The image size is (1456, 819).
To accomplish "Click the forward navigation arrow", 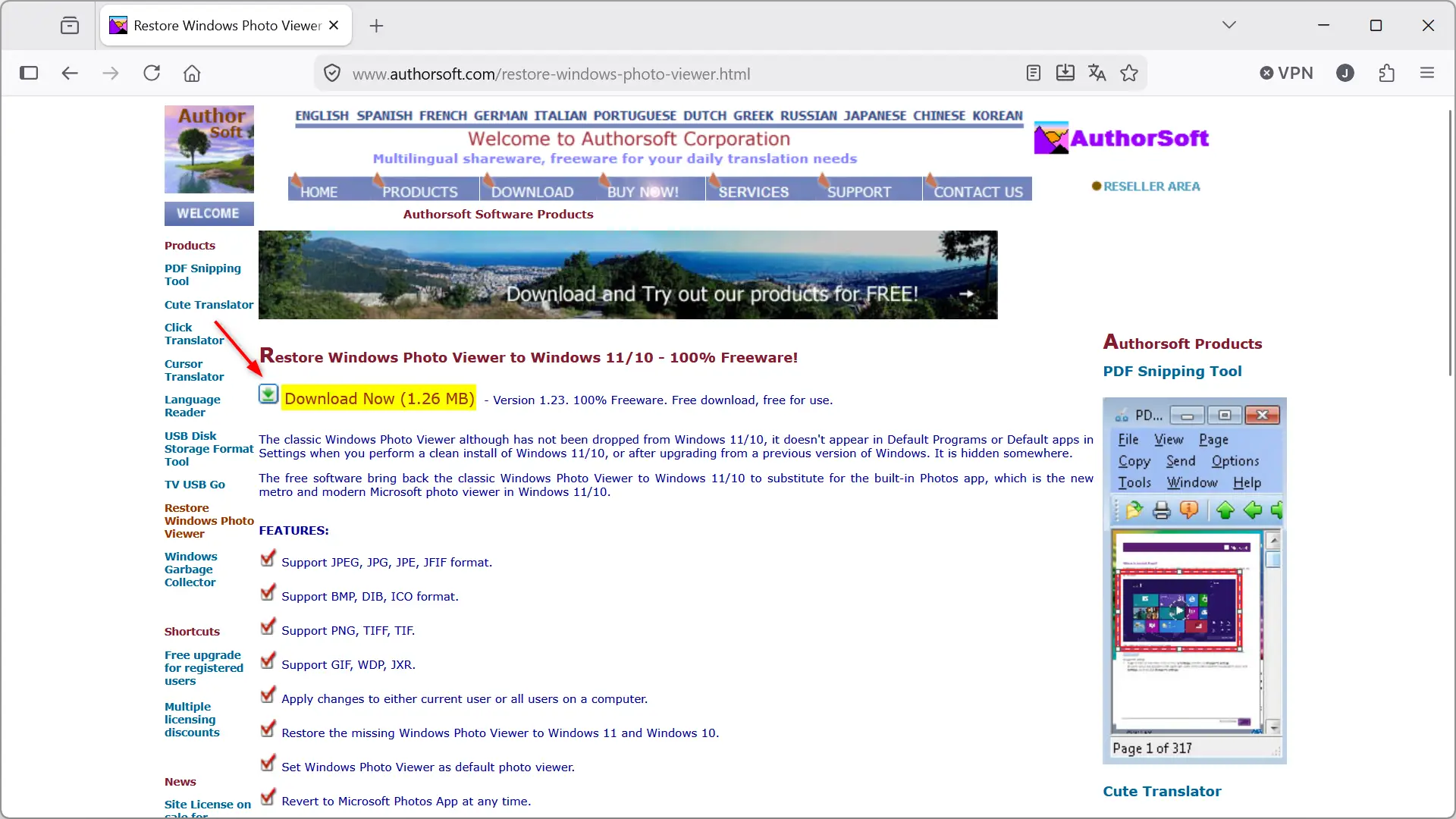I will tap(111, 74).
